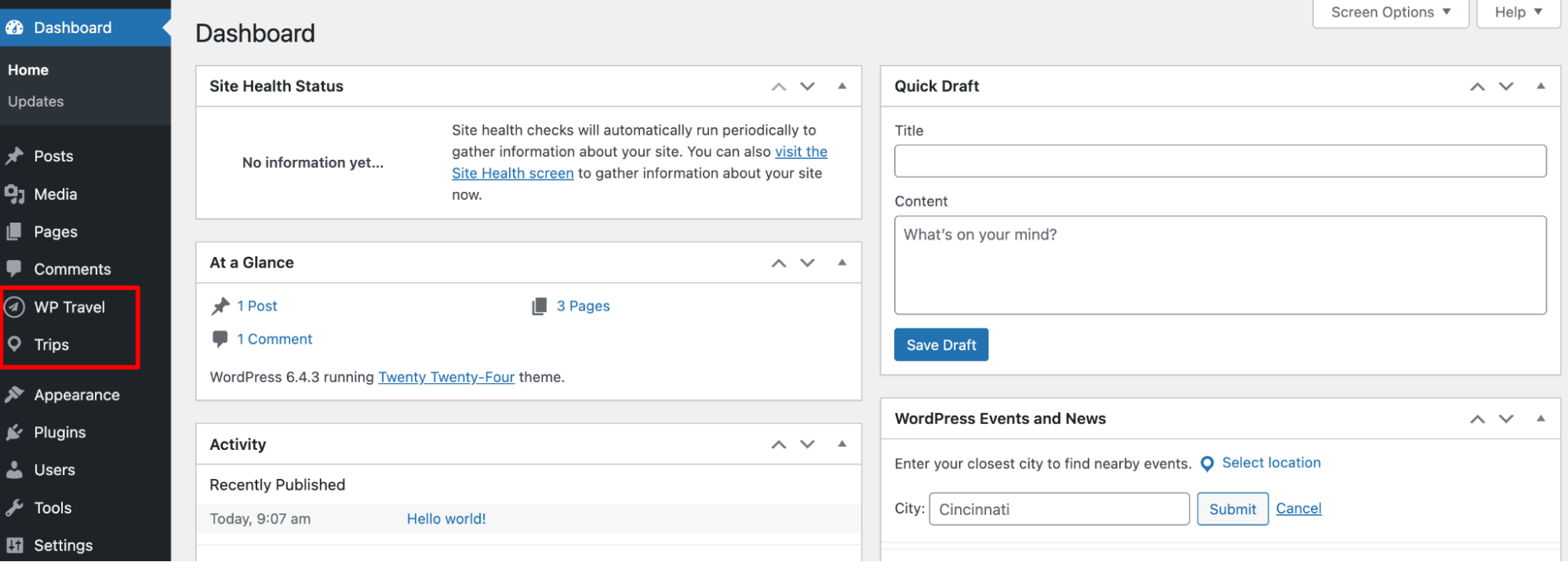Click the Quick Draft Title field

[x=1220, y=161]
